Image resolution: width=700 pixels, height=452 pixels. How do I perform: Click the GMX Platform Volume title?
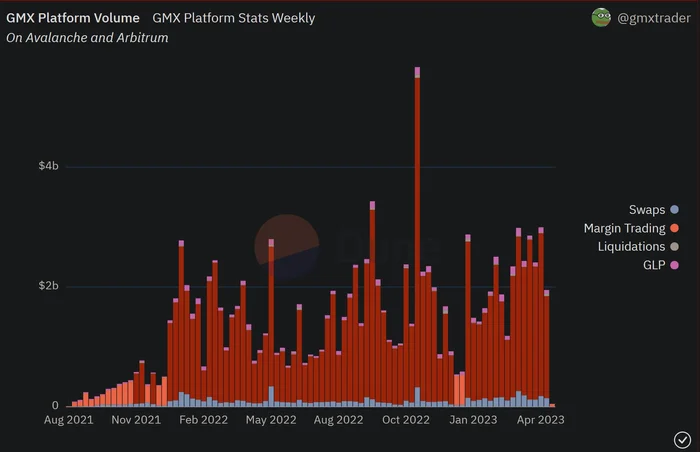pyautogui.click(x=73, y=18)
